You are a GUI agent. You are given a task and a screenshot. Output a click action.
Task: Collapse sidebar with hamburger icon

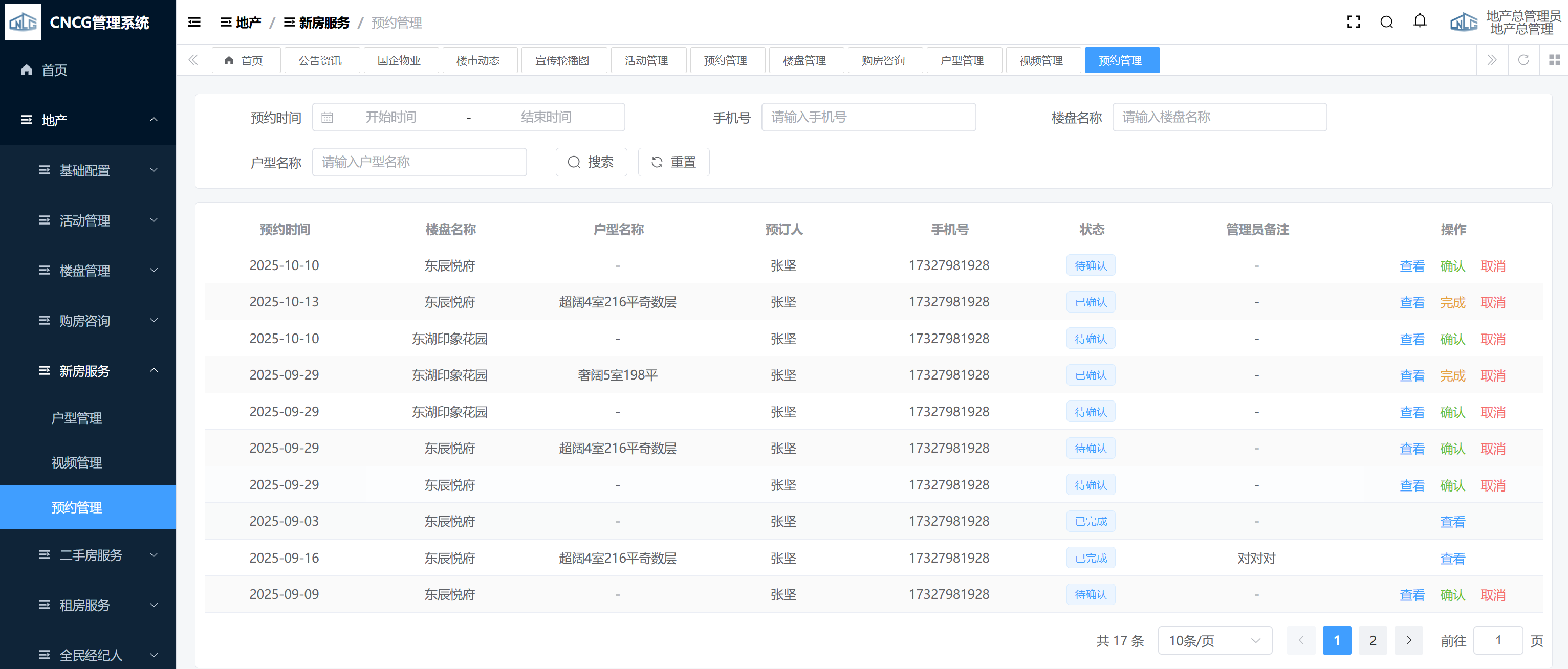[x=194, y=23]
